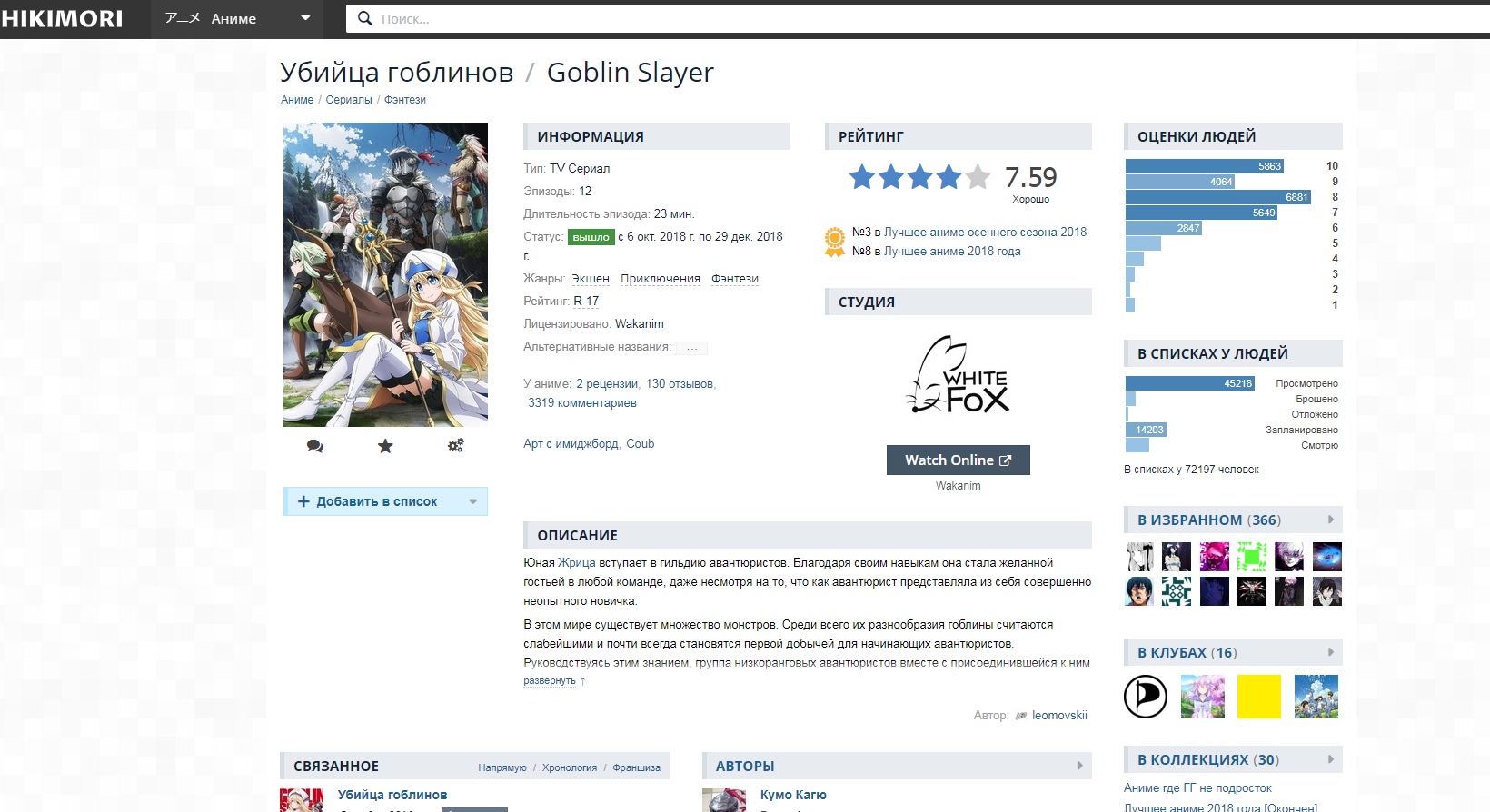Open Кумо Кагю author link
This screenshot has height=812, width=1490.
point(793,795)
